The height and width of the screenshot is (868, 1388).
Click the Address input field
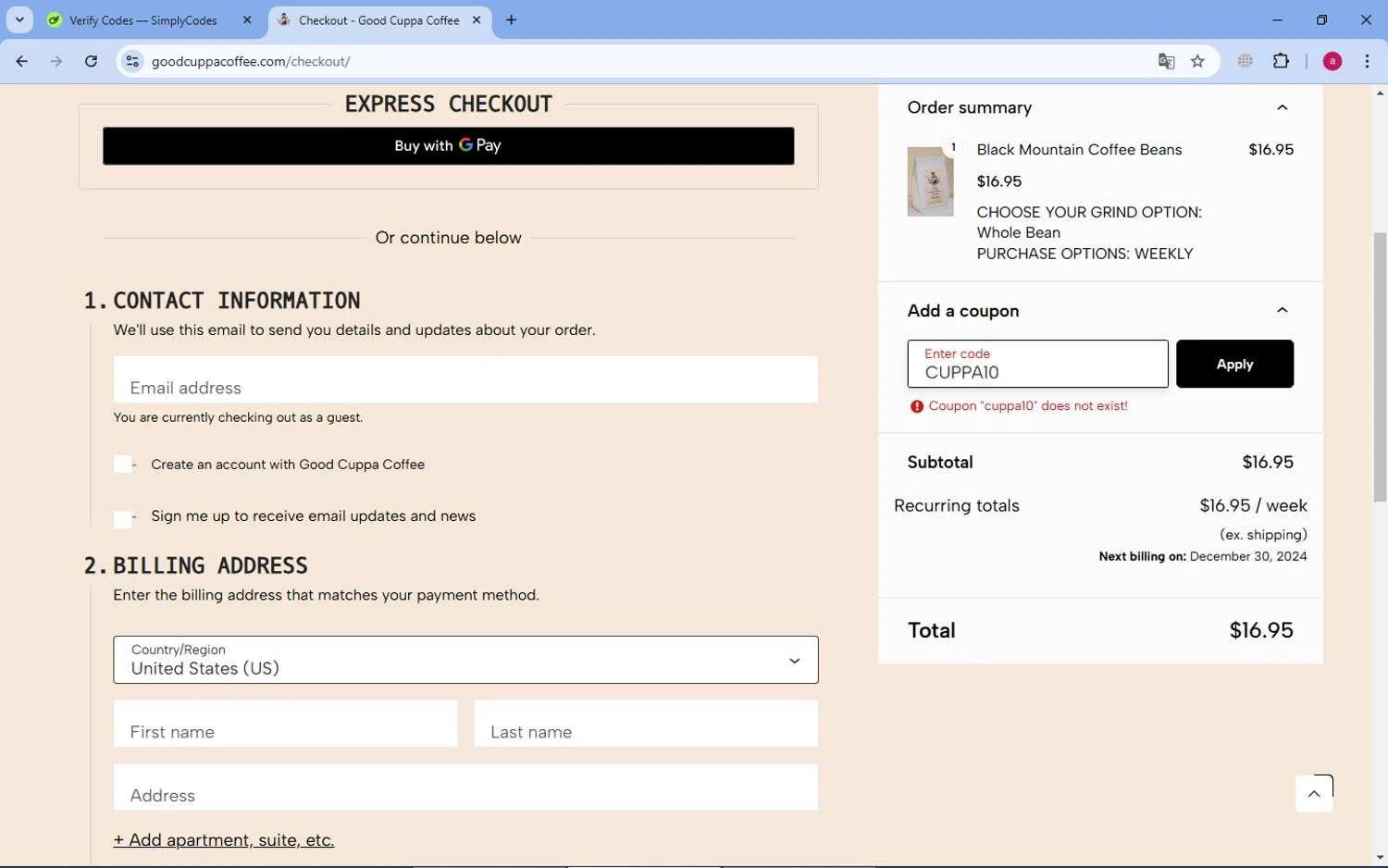pos(465,787)
